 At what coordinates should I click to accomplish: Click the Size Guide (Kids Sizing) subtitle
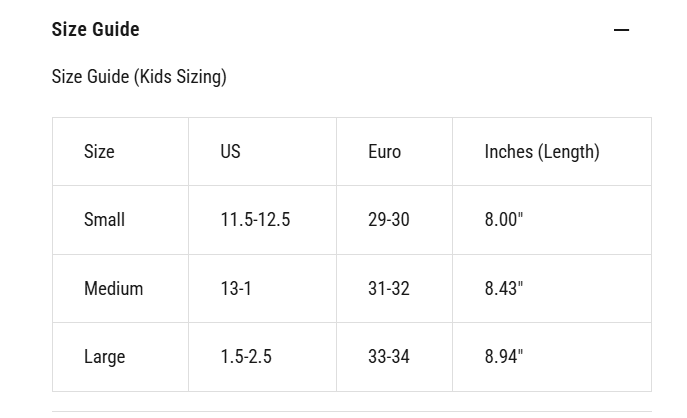pos(139,77)
